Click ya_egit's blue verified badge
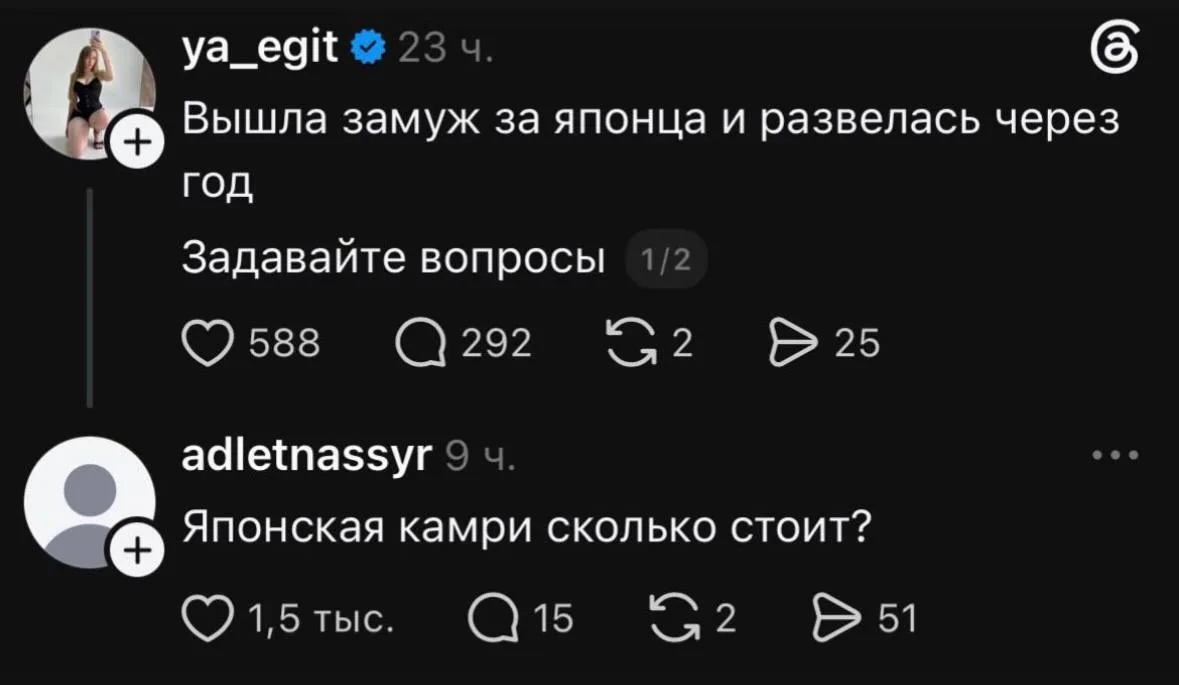This screenshot has height=685, width=1179. click(368, 49)
